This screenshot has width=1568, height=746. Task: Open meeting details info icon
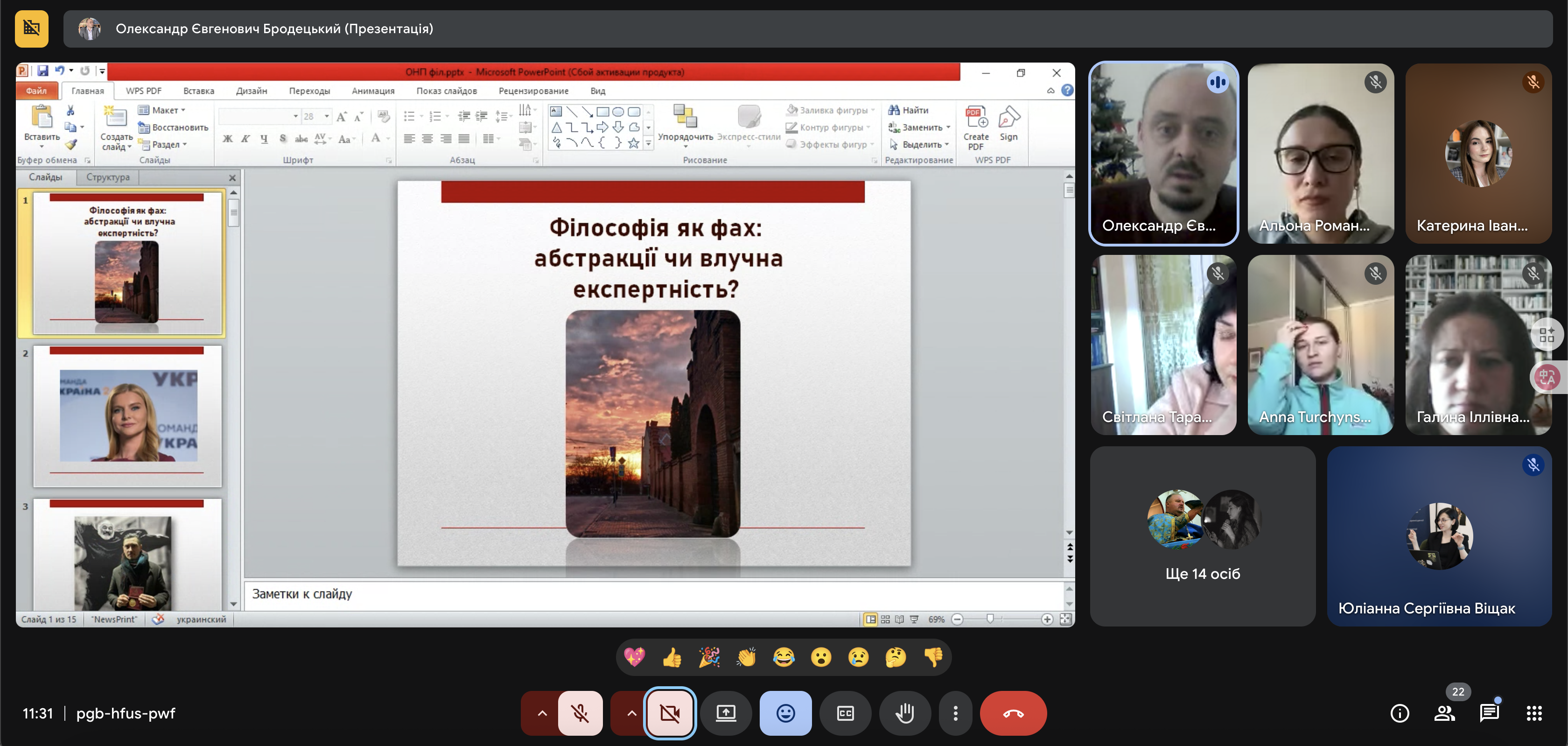1400,713
